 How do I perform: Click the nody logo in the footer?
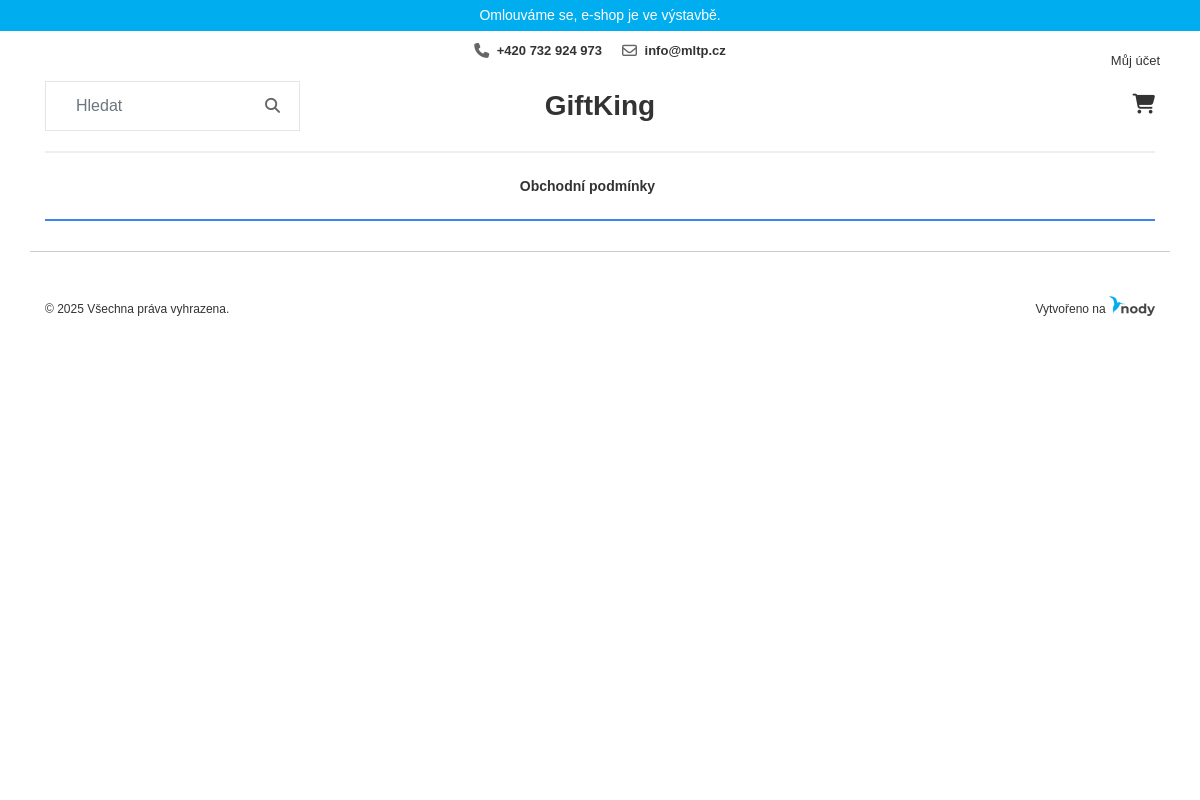[1131, 306]
